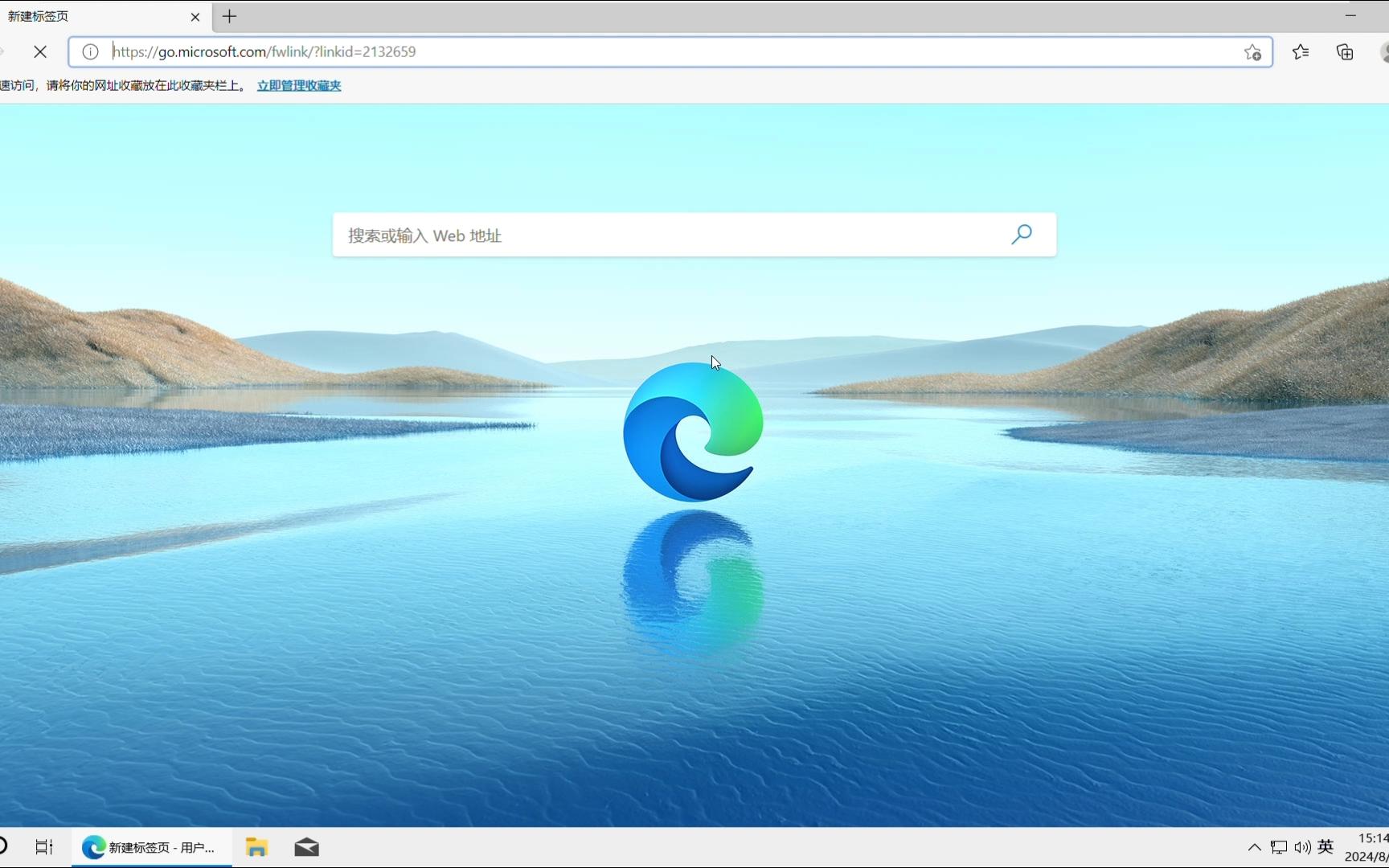Add this page to favorites star
The height and width of the screenshot is (868, 1389).
1252,52
